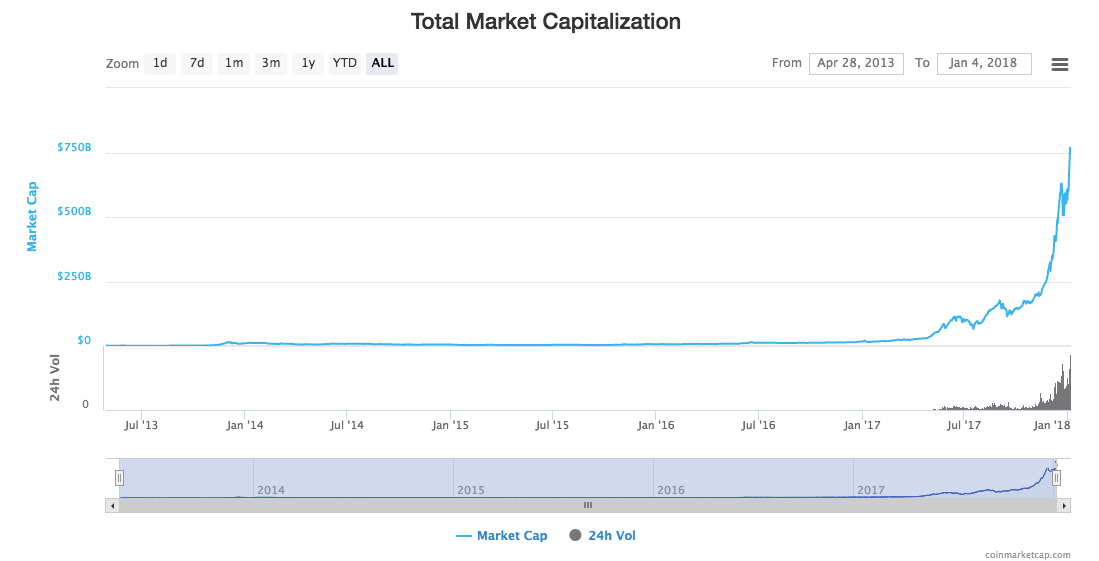Click the left navigator range handle
Image resolution: width=1099 pixels, height=561 pixels.
coord(119,478)
